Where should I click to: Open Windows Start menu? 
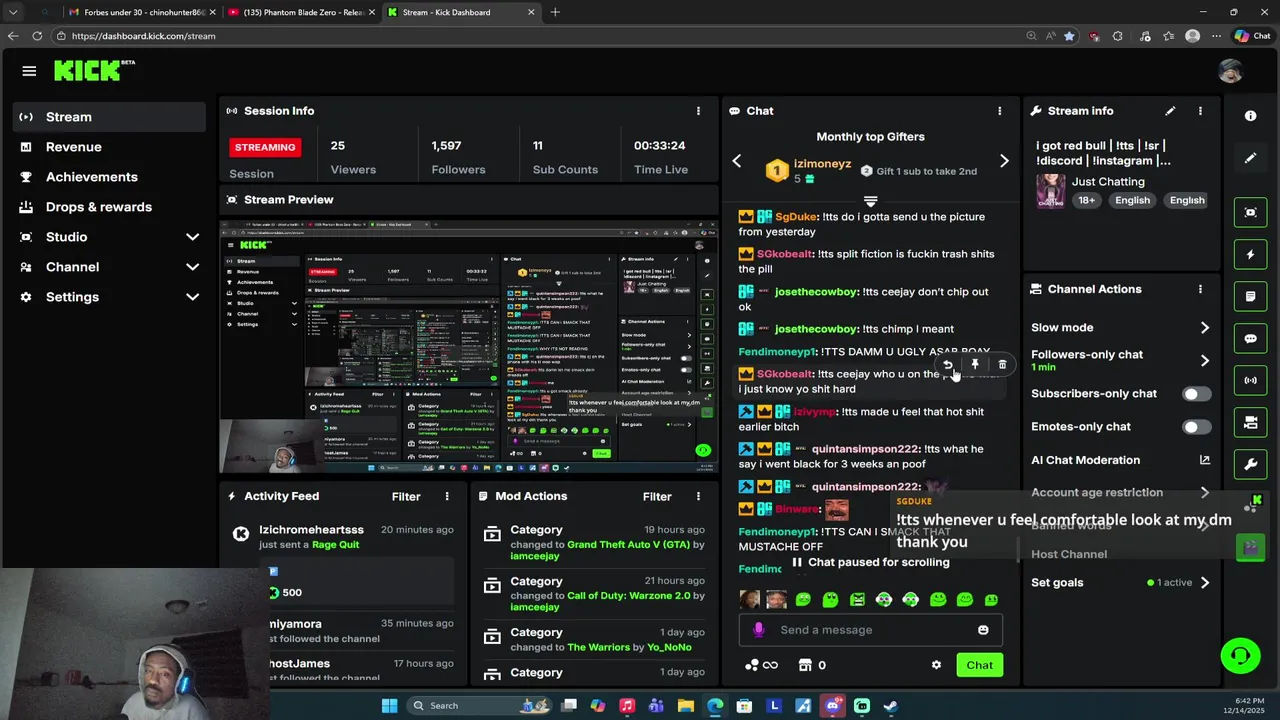point(389,706)
